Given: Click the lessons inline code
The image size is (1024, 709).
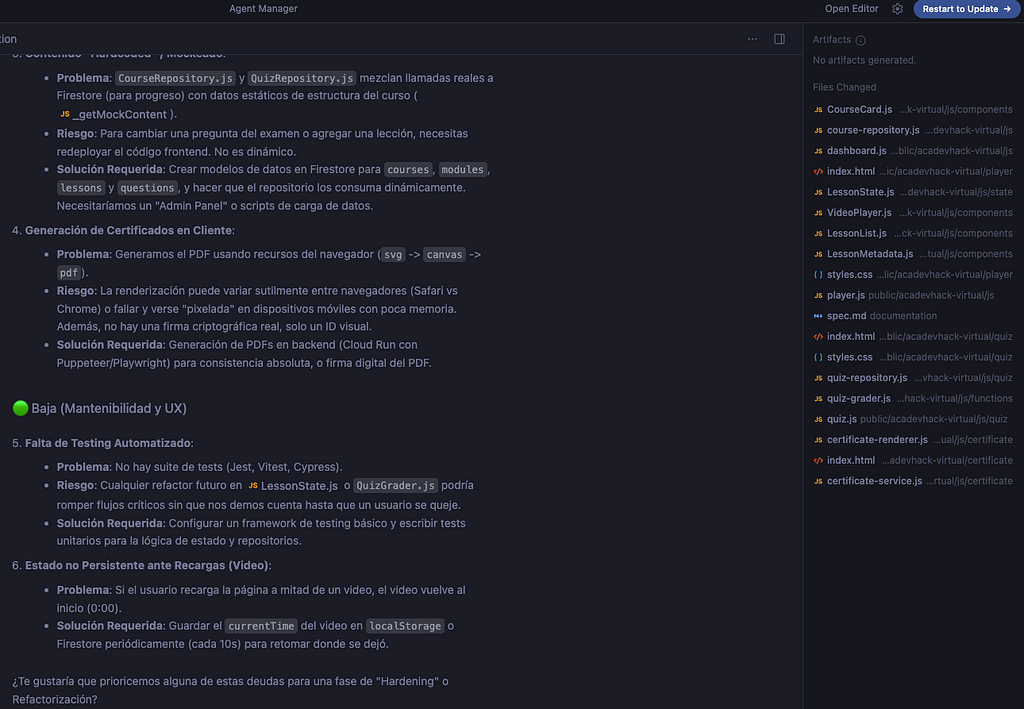Looking at the screenshot, I should point(81,188).
